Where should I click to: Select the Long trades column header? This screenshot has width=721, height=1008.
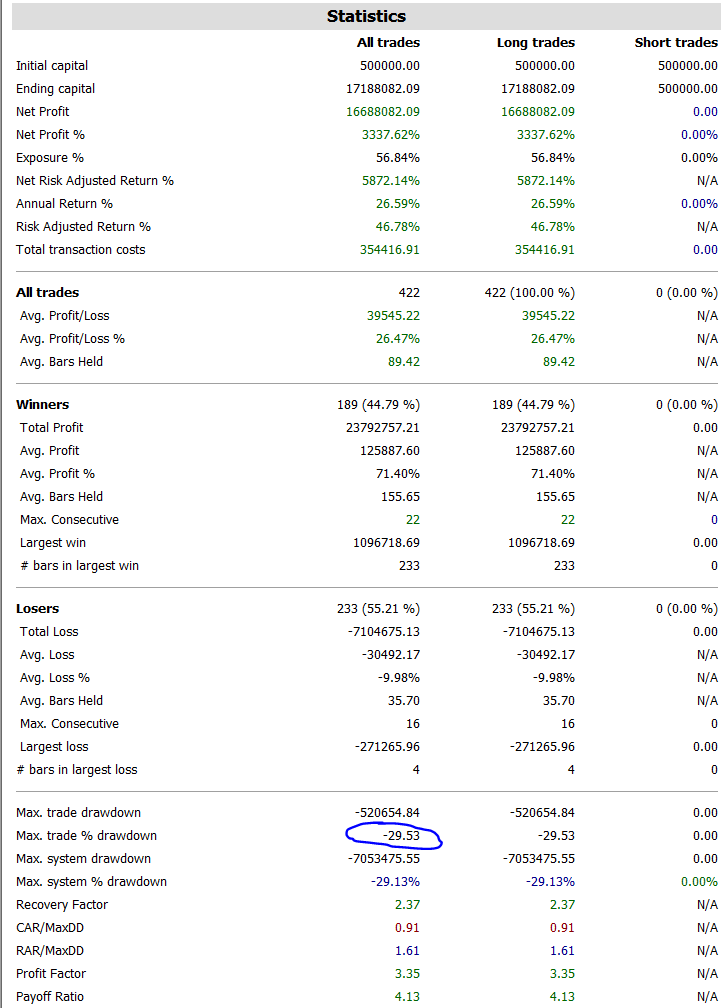(535, 42)
